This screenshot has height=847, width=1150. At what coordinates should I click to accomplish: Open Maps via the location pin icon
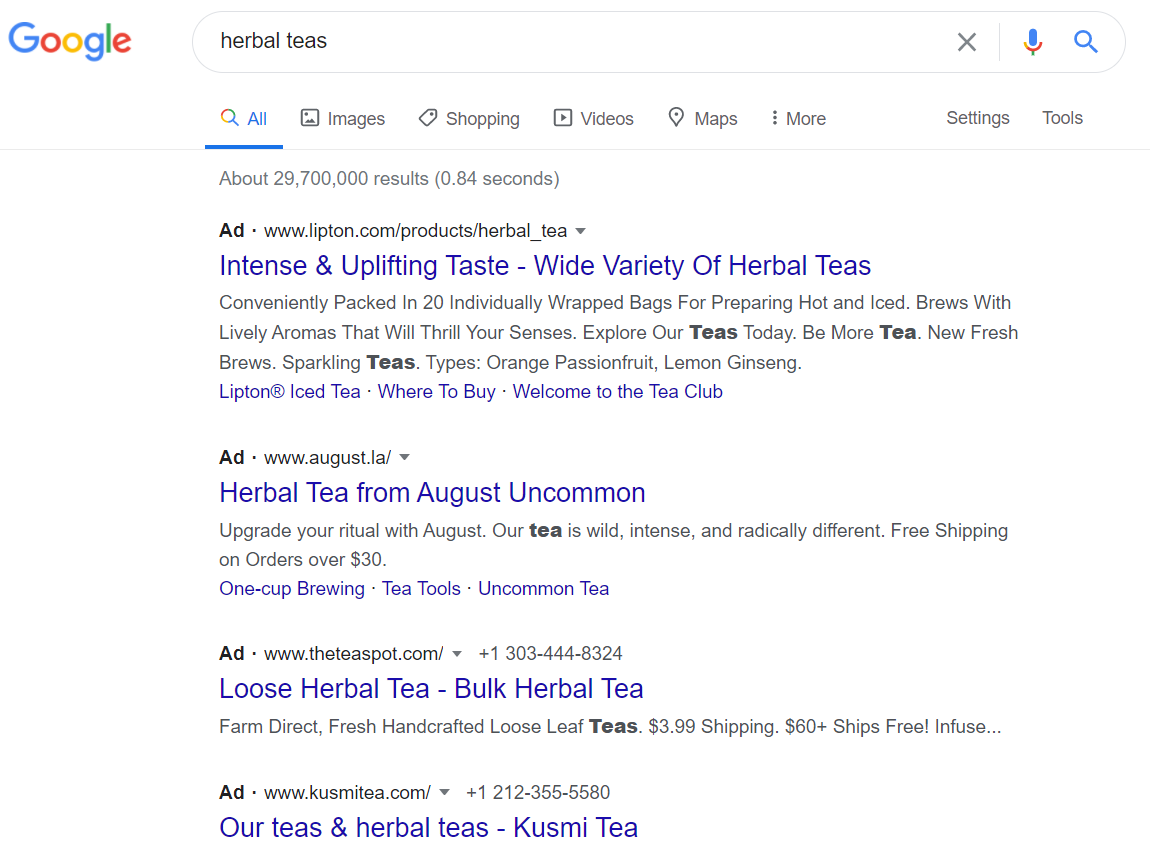pos(675,118)
